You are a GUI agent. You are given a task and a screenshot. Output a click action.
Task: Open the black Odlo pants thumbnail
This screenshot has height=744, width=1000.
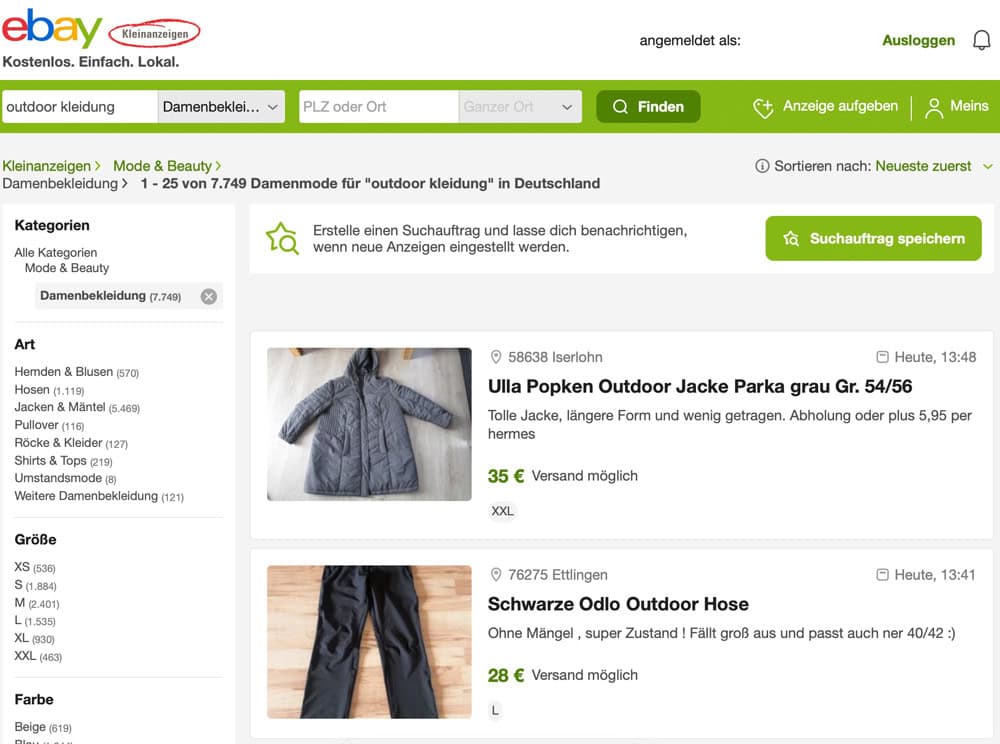coord(369,642)
